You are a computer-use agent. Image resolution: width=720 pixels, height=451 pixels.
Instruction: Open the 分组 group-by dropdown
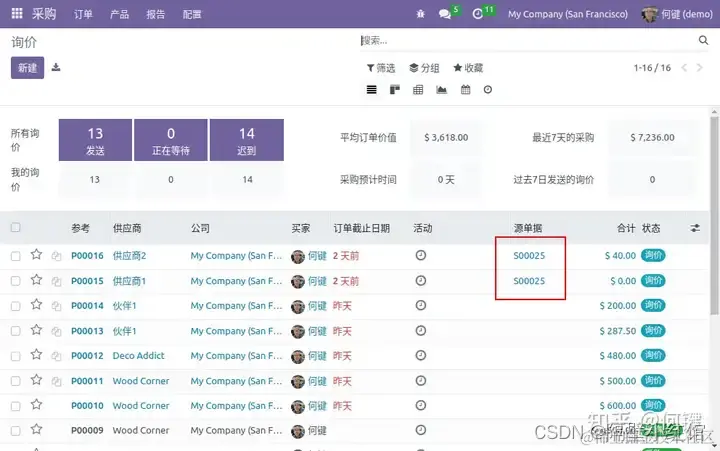(424, 68)
